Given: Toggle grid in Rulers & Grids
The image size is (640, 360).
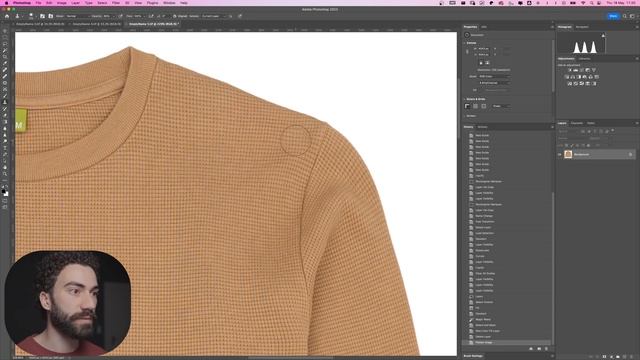Looking at the screenshot, I should [476, 106].
